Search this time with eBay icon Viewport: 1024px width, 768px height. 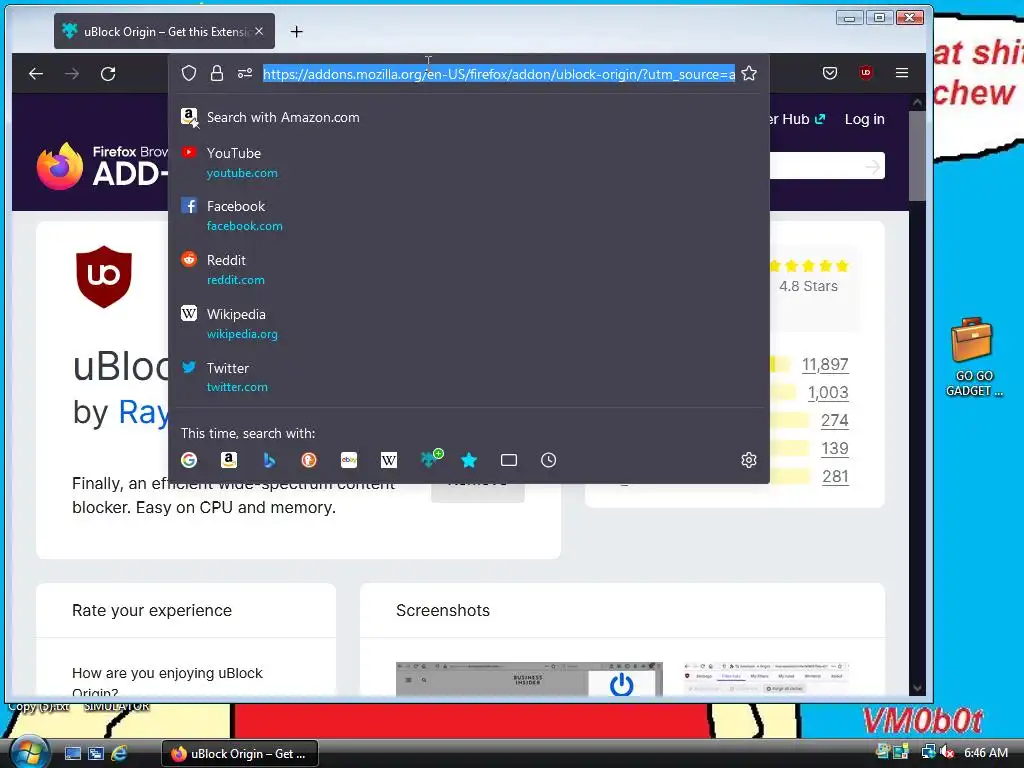coord(349,460)
